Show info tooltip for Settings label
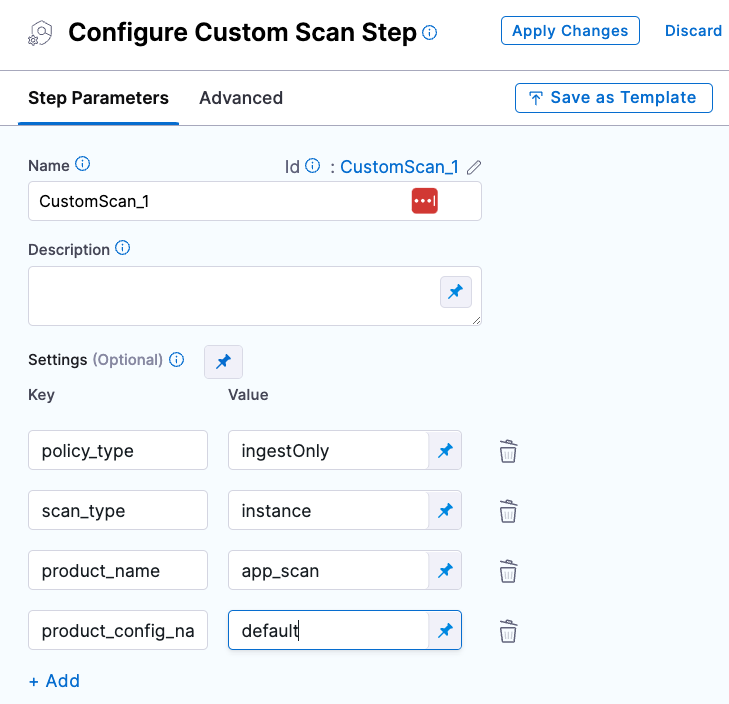This screenshot has width=729, height=704. coord(177,360)
